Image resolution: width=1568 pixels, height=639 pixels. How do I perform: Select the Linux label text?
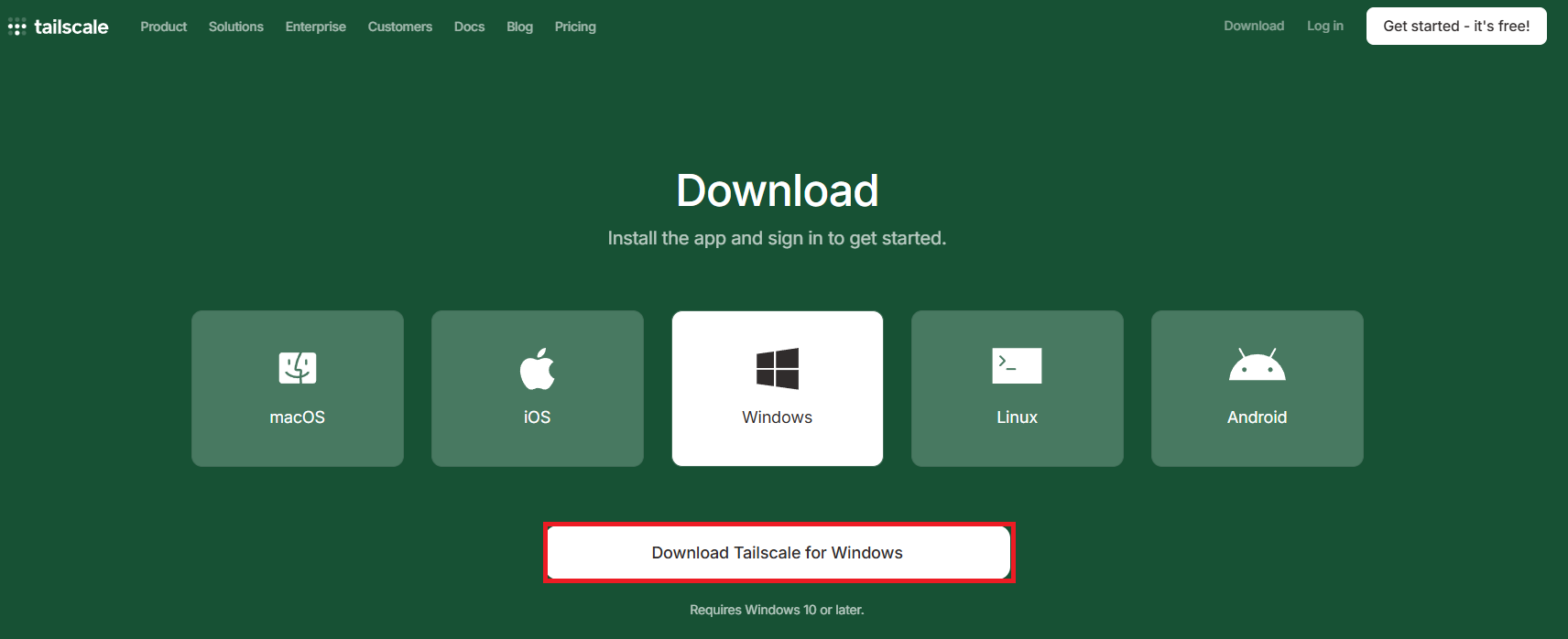click(x=1017, y=417)
